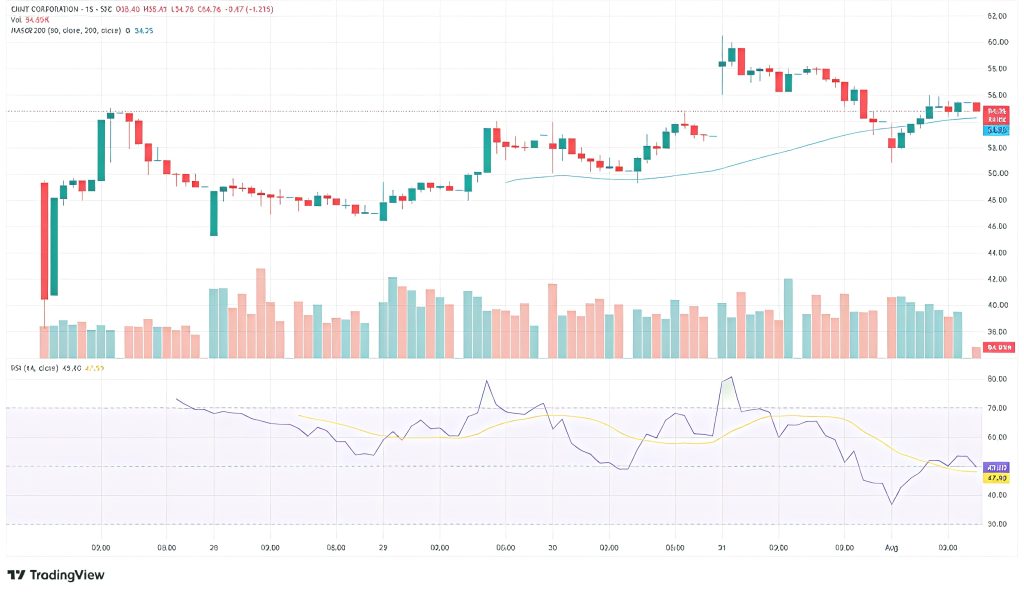Click the 44,00 price axis label
This screenshot has height=593, width=1024.
click(x=997, y=253)
